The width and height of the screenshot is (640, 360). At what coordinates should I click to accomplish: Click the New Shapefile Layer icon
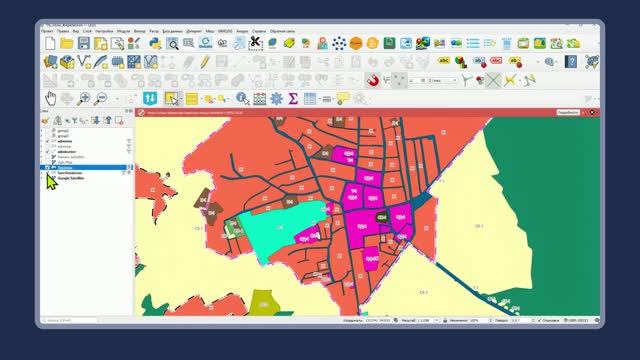click(x=83, y=62)
